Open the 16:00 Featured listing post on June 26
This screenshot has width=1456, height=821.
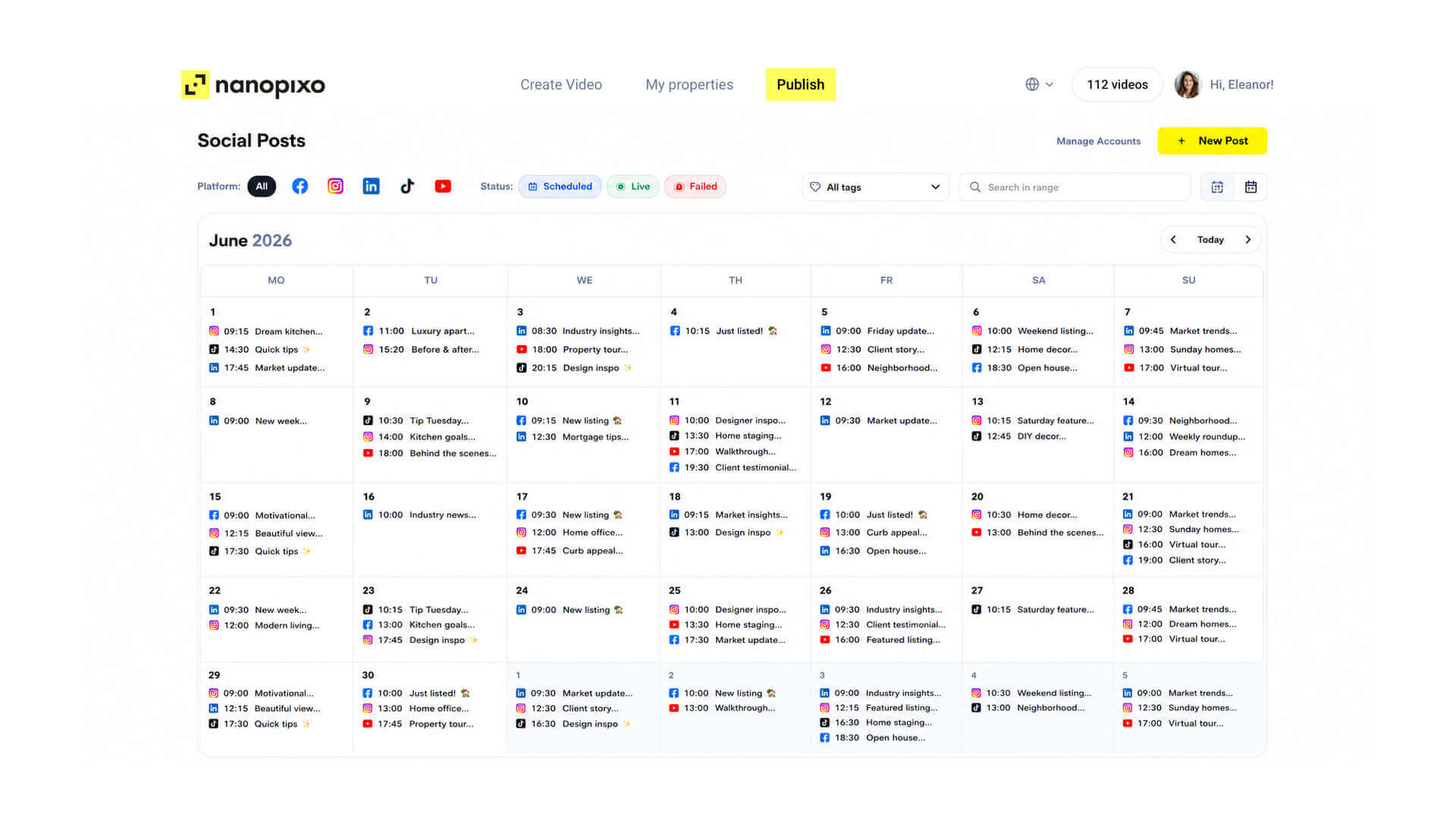(880, 640)
